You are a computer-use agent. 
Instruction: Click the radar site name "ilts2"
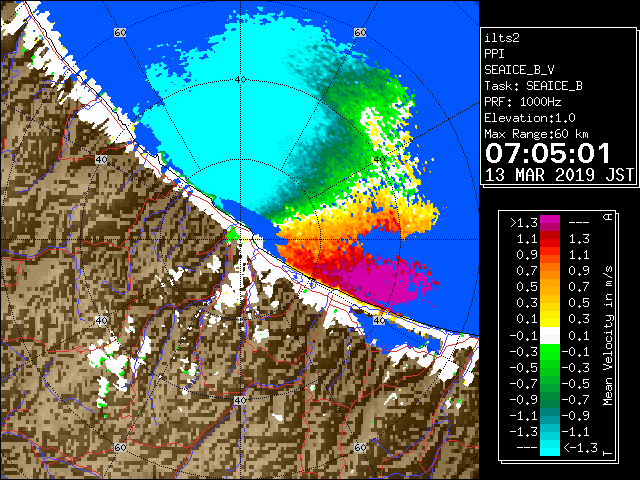502,38
